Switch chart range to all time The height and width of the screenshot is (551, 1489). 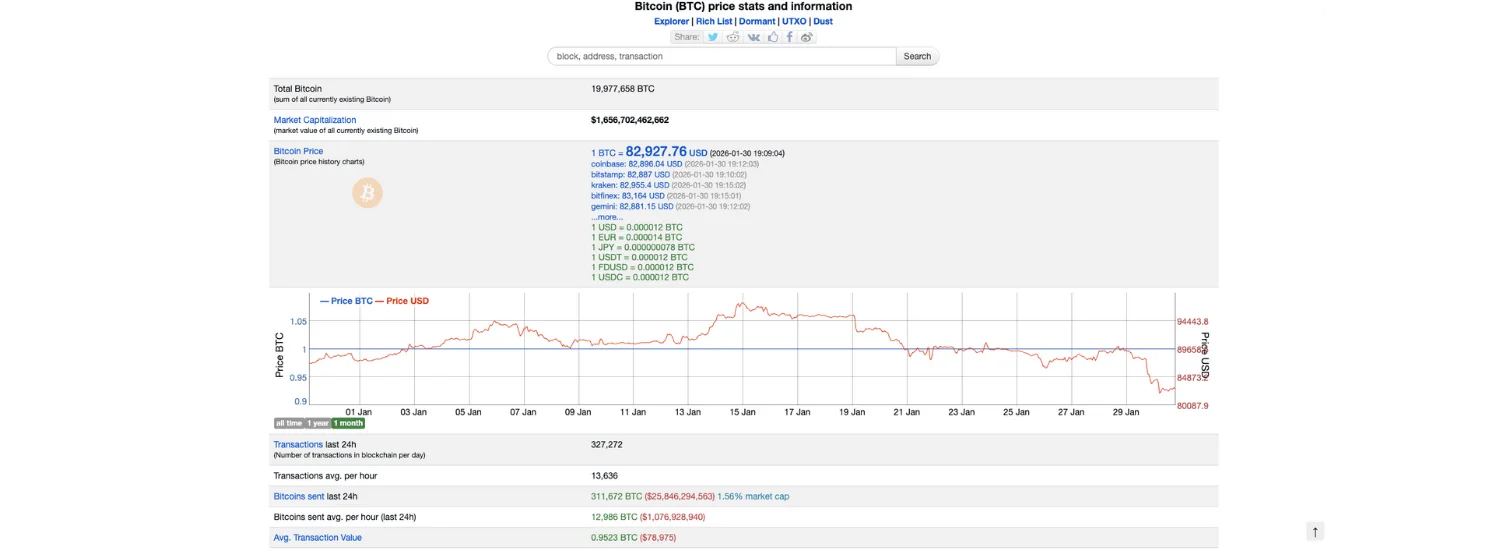(288, 423)
